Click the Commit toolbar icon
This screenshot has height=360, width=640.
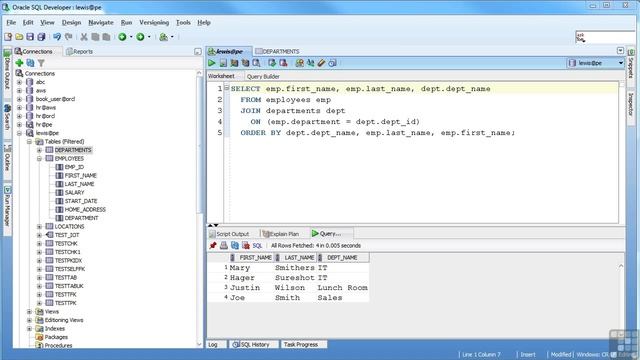coord(272,63)
